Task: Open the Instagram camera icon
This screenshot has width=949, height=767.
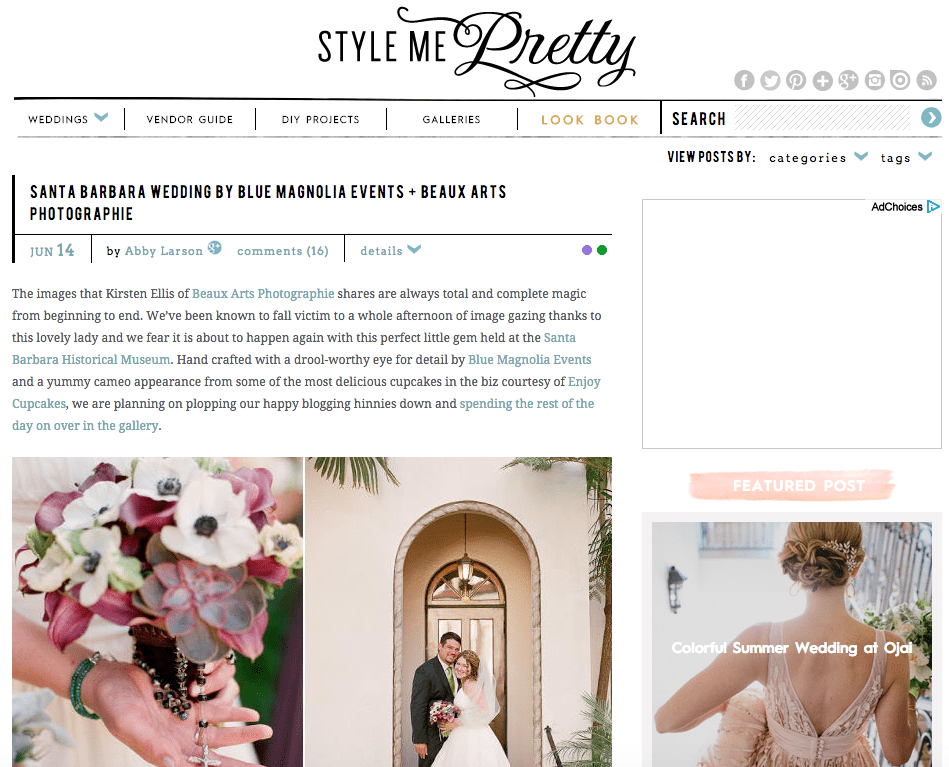Action: click(874, 80)
